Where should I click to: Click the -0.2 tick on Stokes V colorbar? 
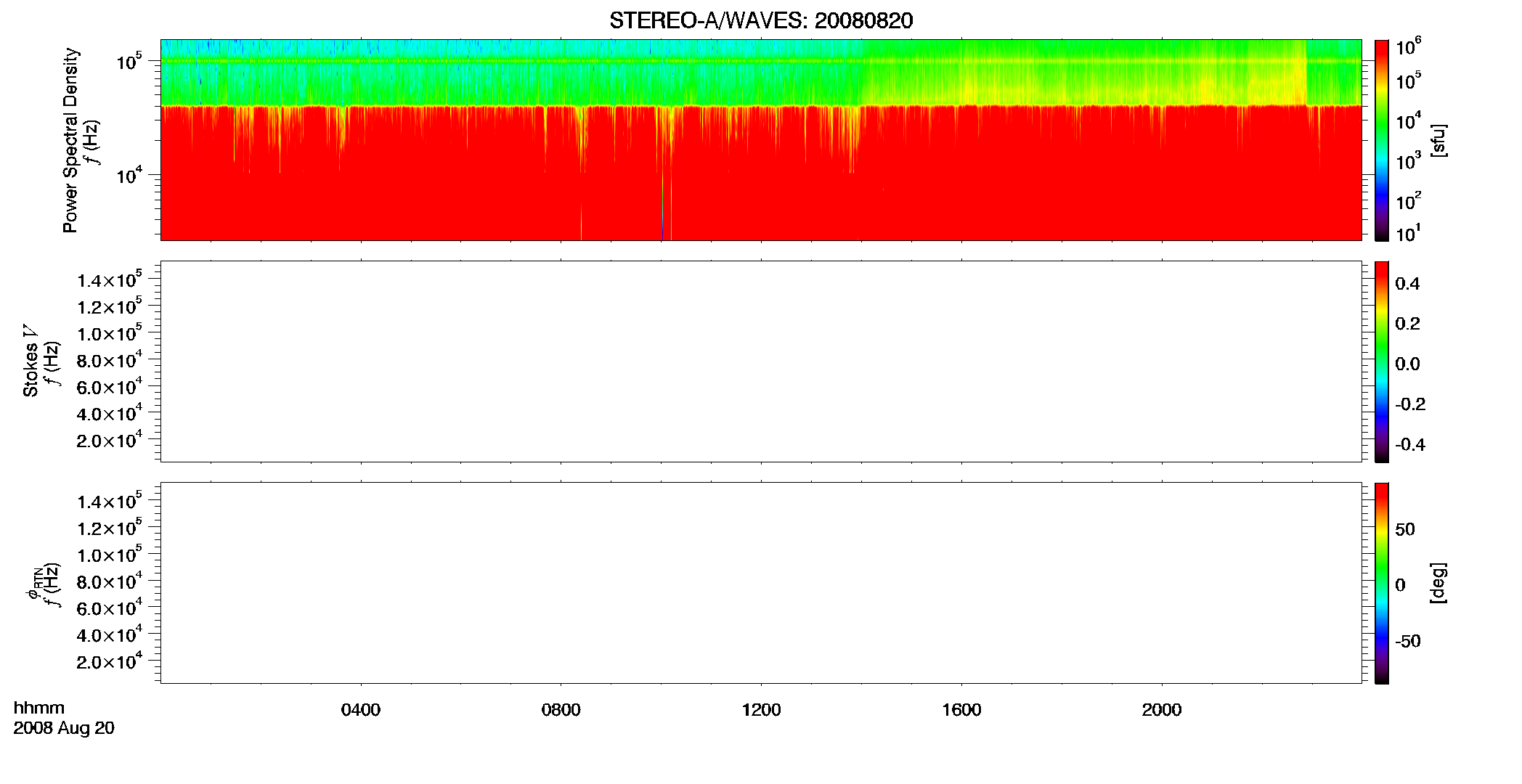point(1410,404)
